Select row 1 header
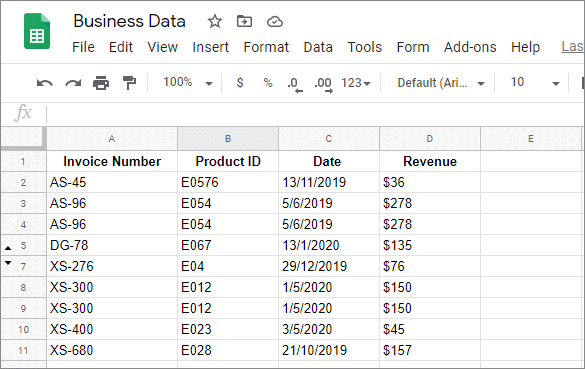This screenshot has width=585, height=369. point(23,162)
